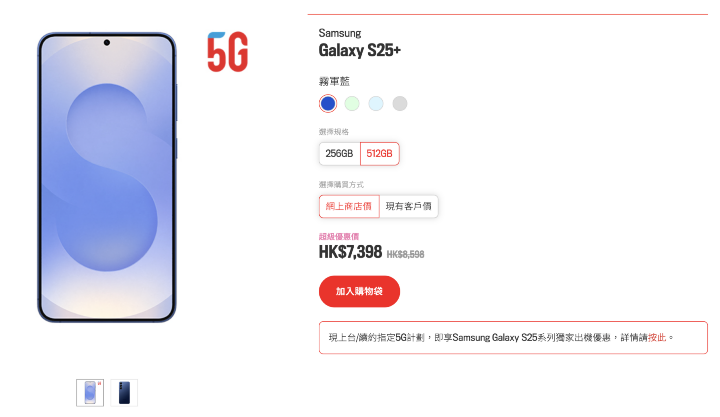Click the 霧軍藍 colour name label
Screen dimensions: 720x417
(x=335, y=81)
